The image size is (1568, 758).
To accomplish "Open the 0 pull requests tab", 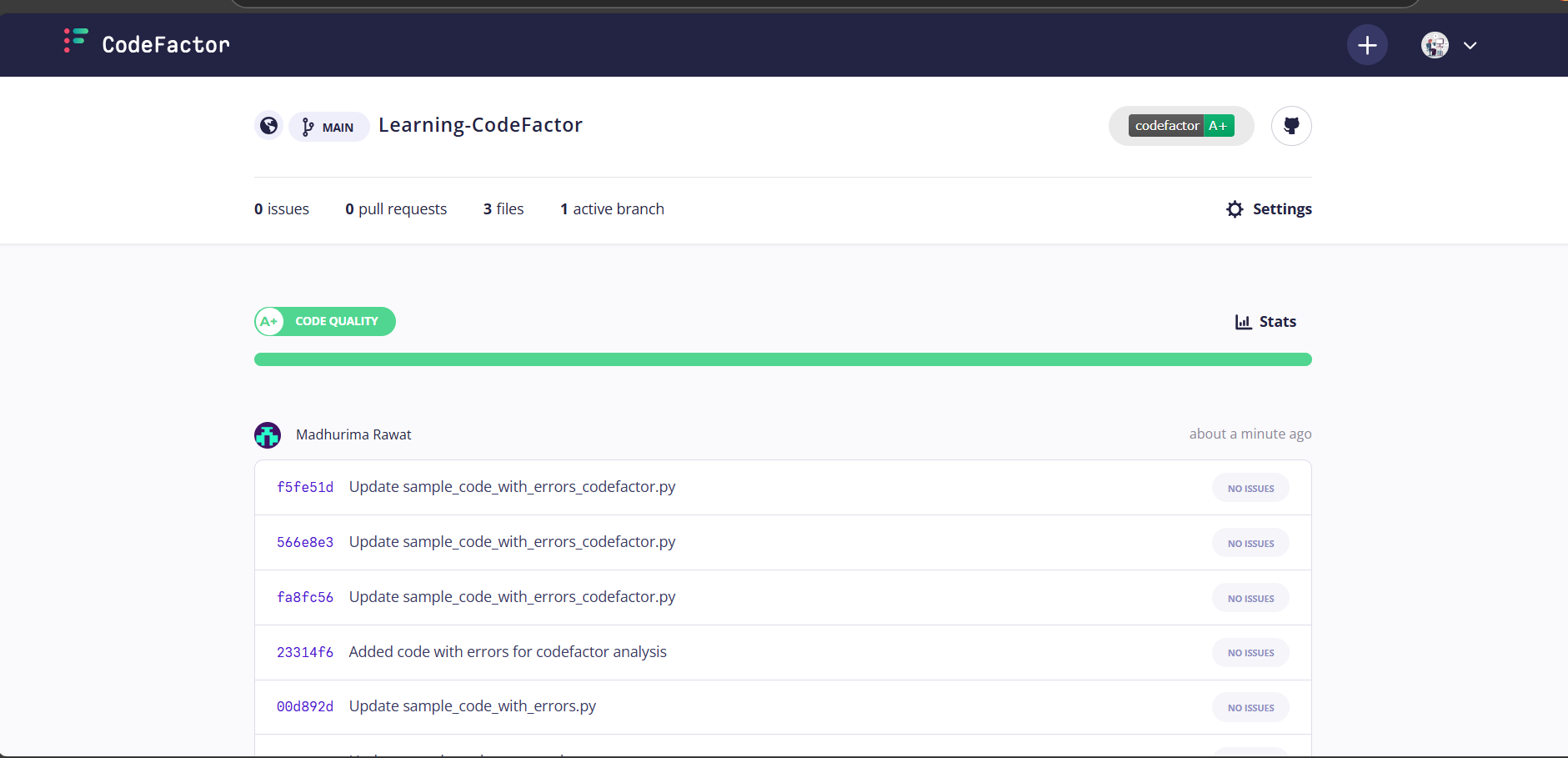I will click(x=396, y=209).
